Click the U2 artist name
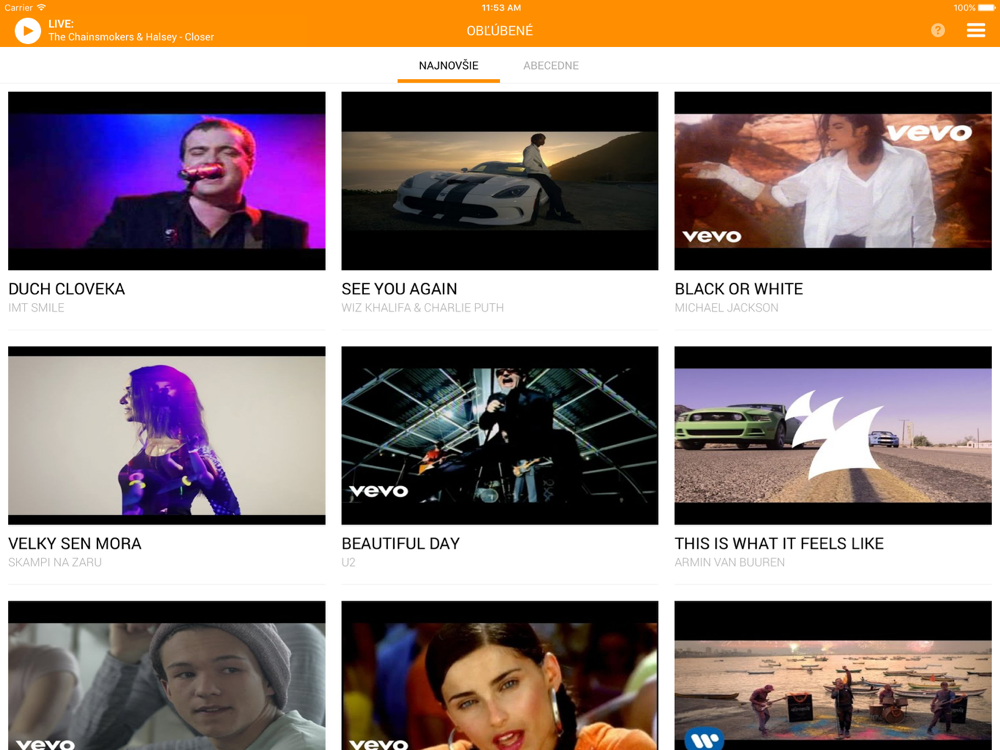Image resolution: width=1000 pixels, height=750 pixels. (x=348, y=562)
